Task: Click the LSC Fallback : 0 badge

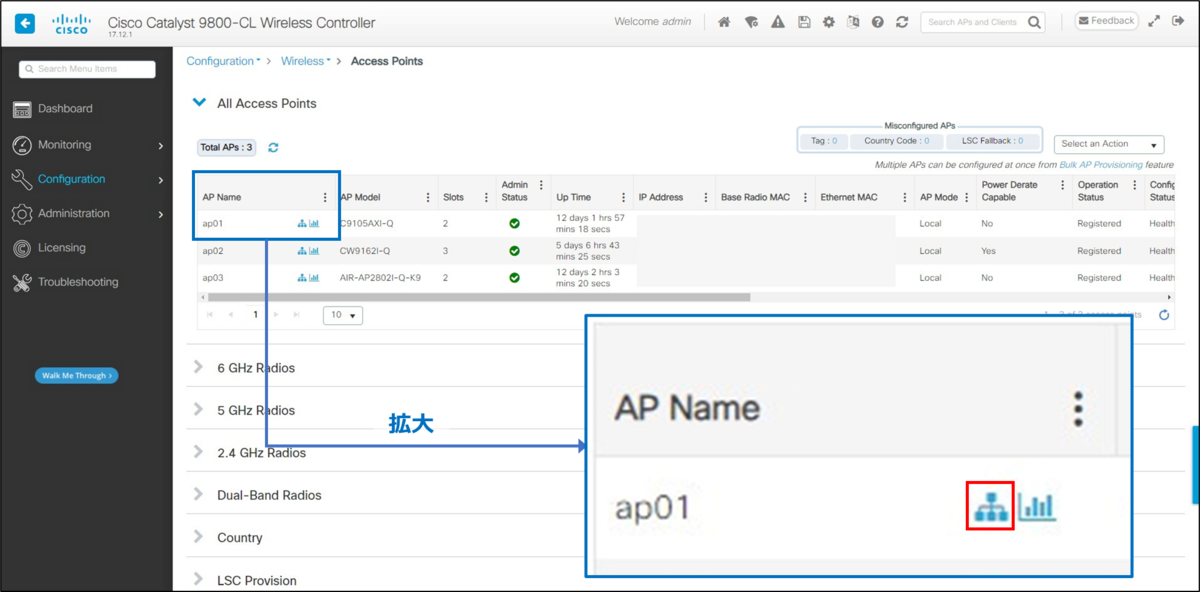Action: 992,141
